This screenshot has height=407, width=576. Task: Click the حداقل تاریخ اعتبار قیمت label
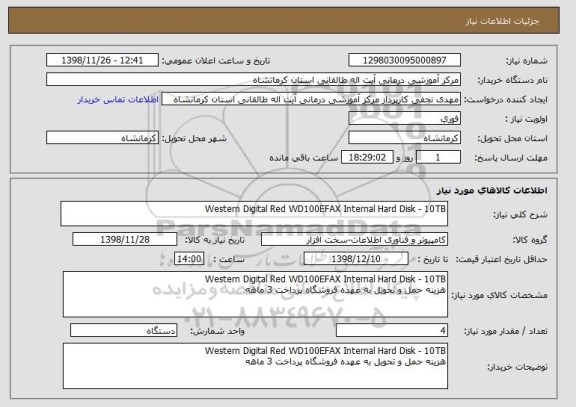pyautogui.click(x=502, y=260)
